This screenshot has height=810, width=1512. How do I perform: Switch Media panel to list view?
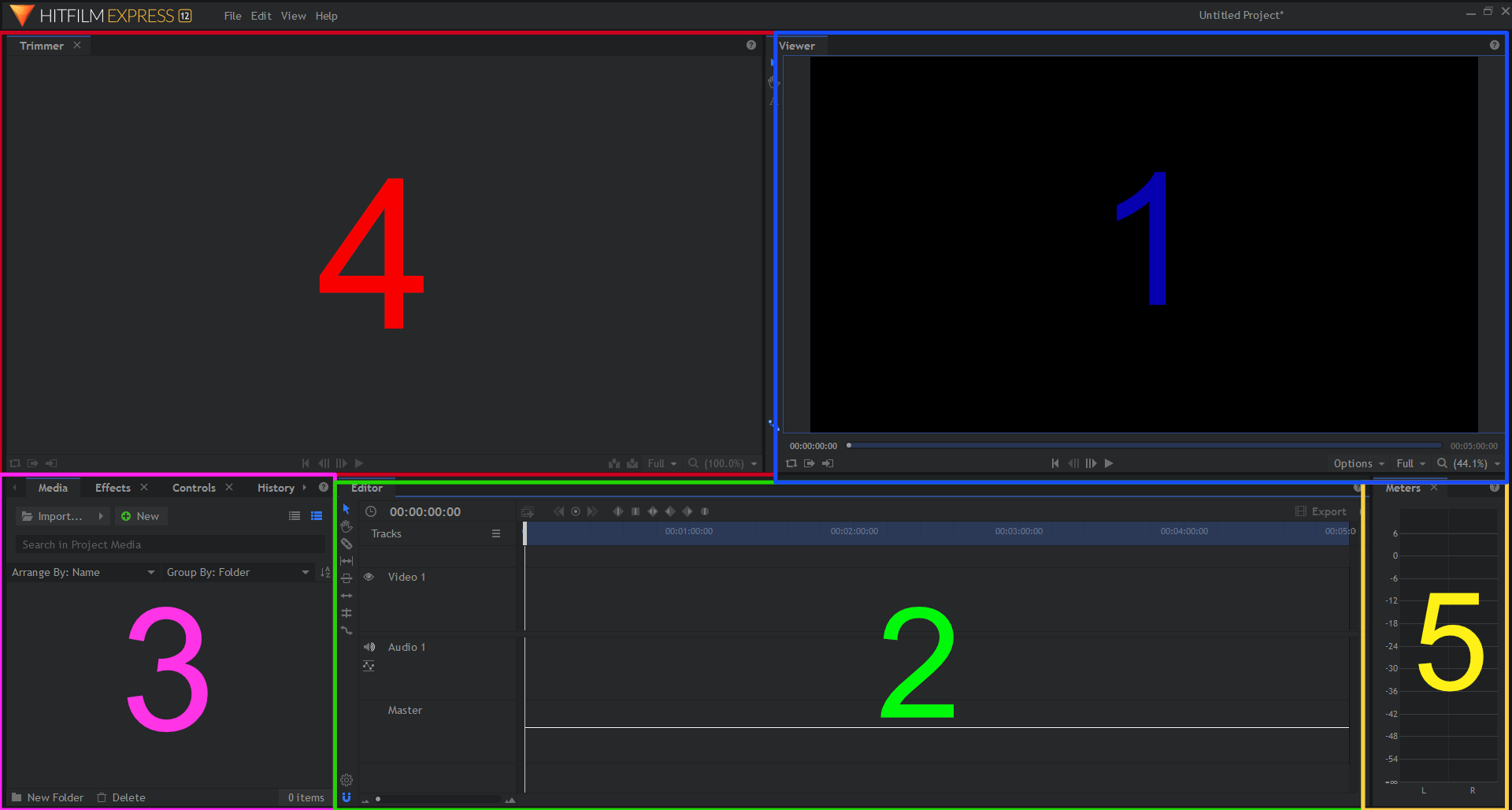coord(294,515)
